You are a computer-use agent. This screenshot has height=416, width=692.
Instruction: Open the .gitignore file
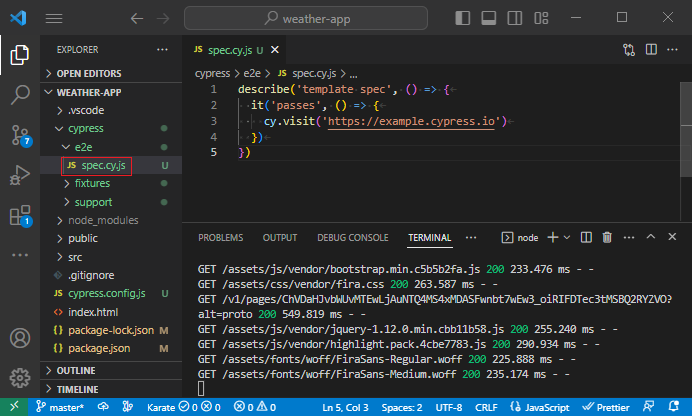tap(111, 275)
